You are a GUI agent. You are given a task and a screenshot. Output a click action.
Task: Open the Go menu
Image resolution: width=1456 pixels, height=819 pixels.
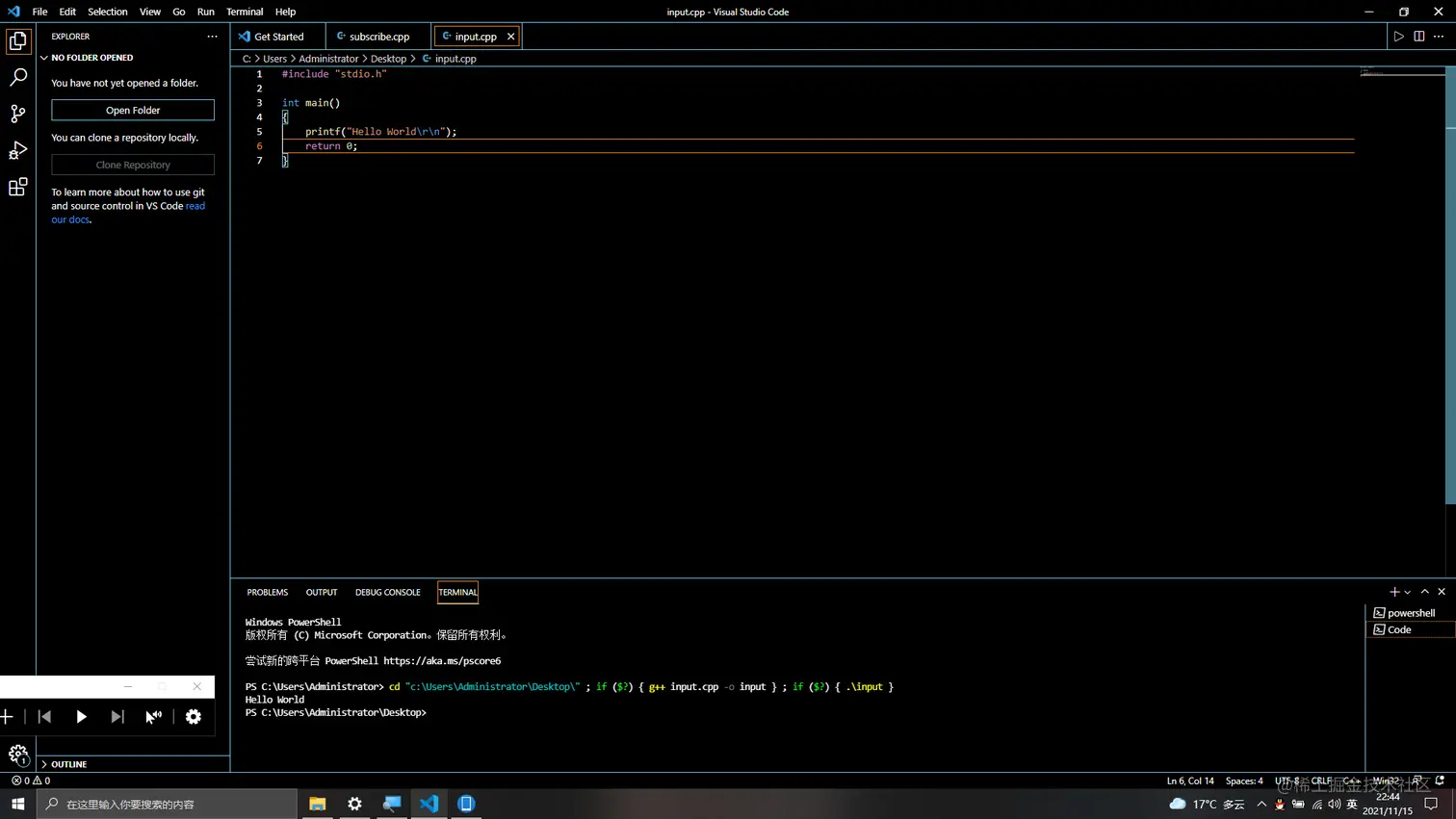[179, 12]
